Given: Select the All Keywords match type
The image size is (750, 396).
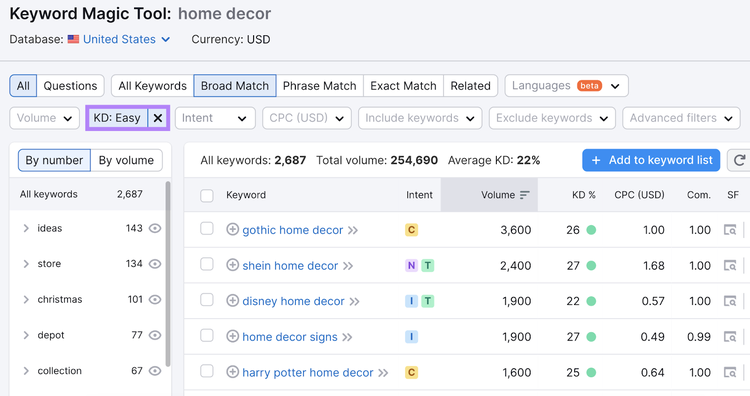Looking at the screenshot, I should click(x=153, y=86).
